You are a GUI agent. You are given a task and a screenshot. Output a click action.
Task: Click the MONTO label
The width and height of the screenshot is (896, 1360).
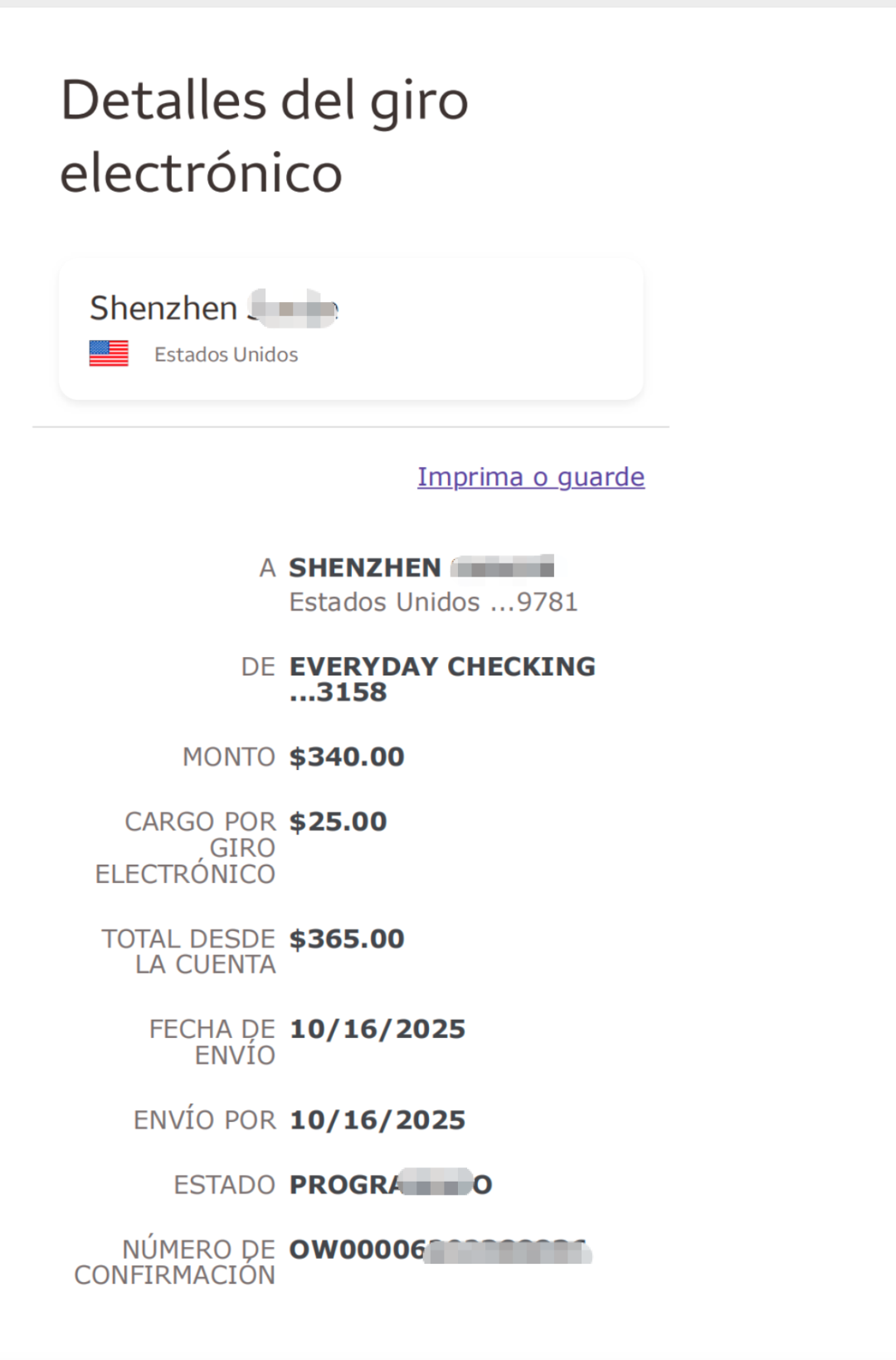click(x=229, y=757)
